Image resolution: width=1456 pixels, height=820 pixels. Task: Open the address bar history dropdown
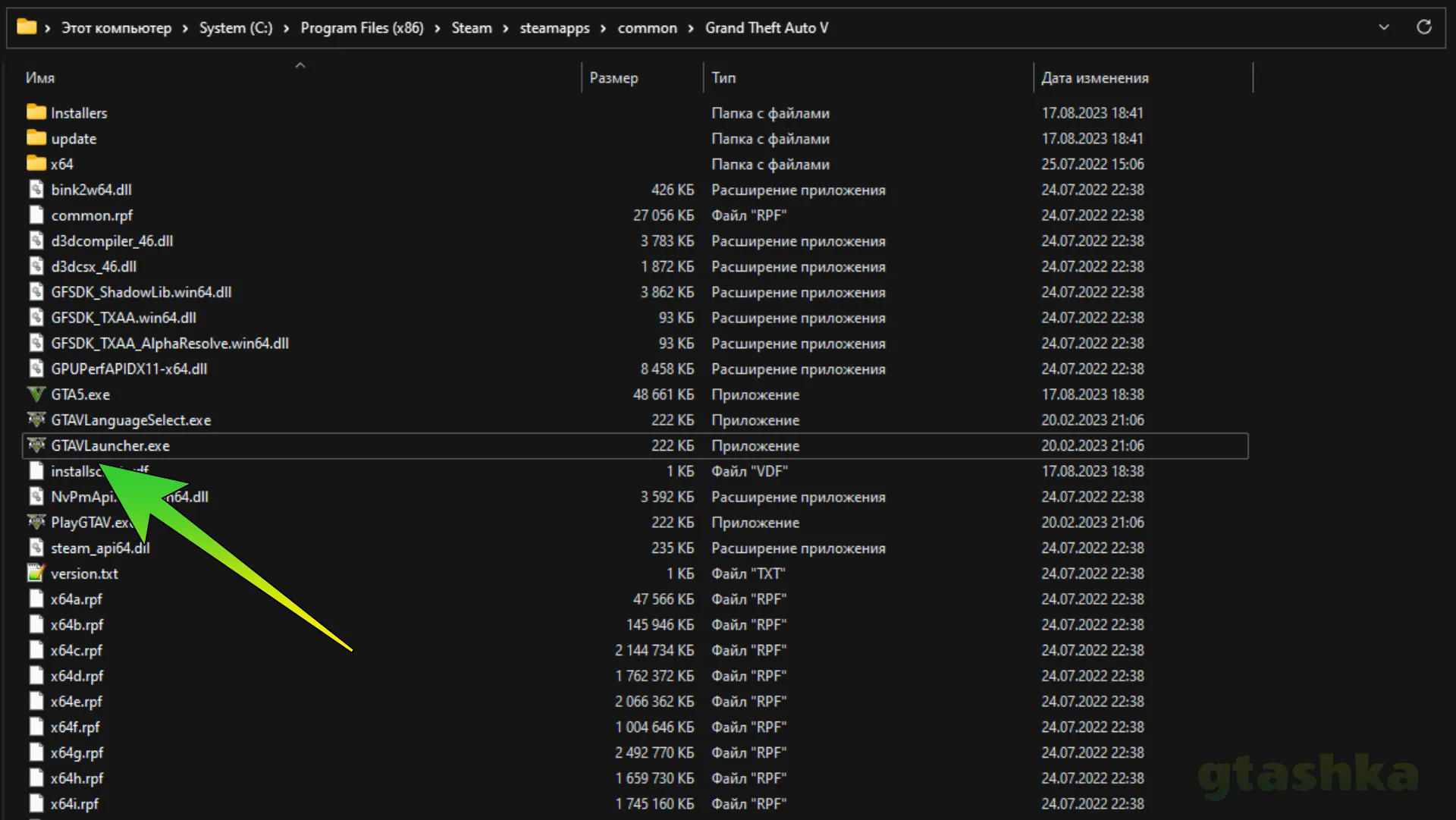coord(1384,27)
